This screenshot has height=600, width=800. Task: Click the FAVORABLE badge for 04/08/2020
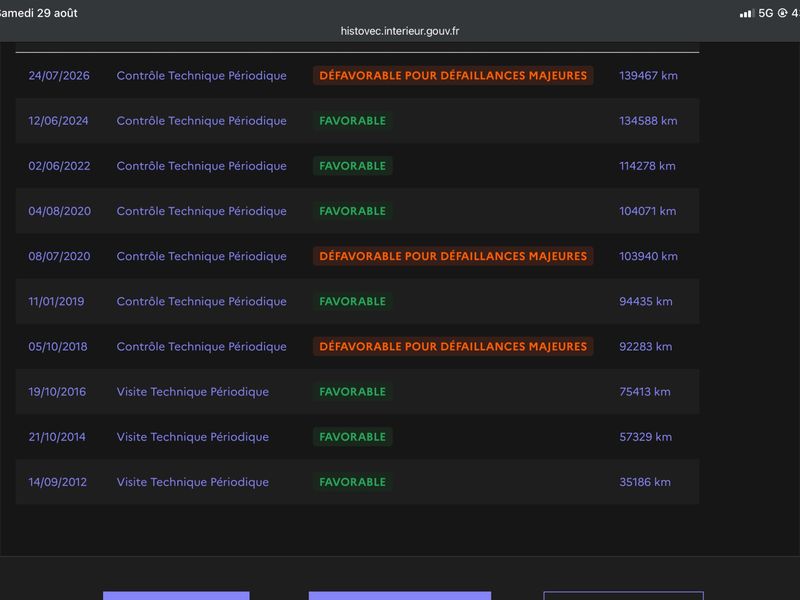353,211
